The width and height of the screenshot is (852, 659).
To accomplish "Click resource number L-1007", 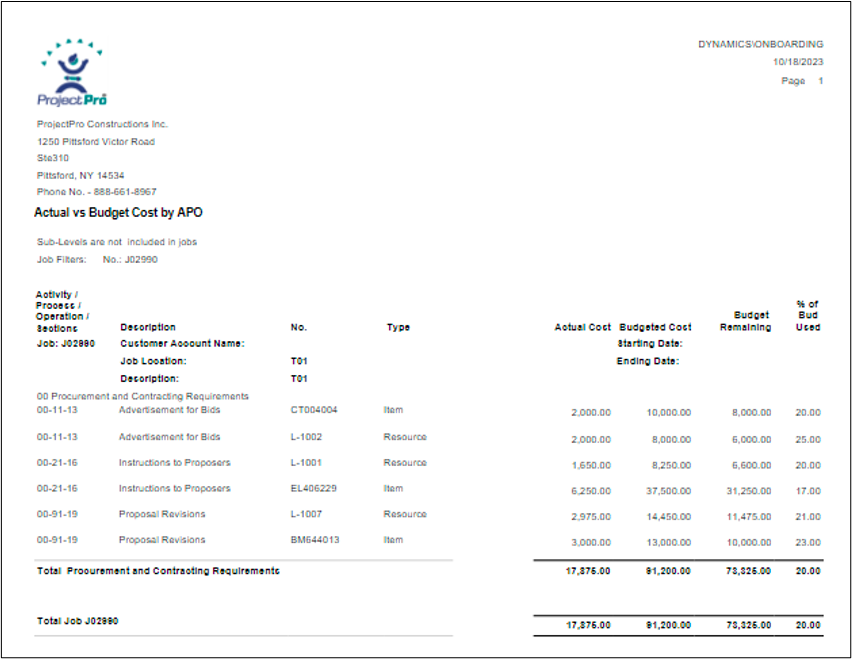I will click(x=305, y=514).
